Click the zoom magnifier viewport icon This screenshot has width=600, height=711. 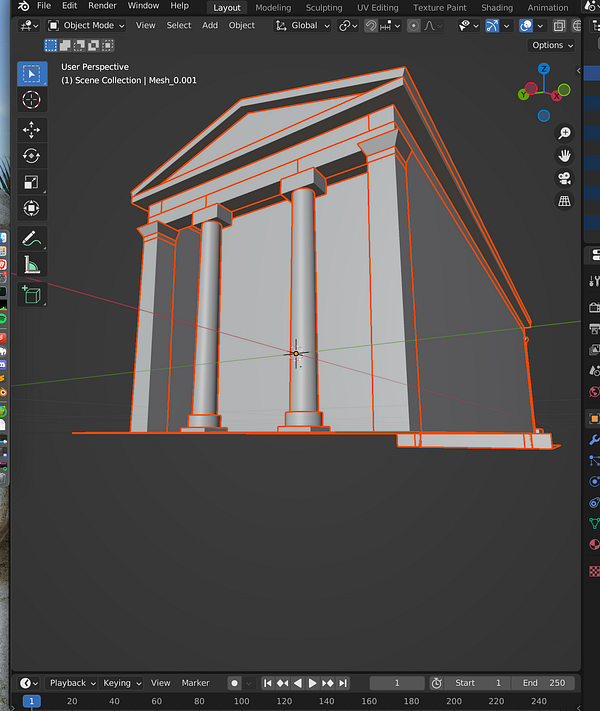(564, 133)
